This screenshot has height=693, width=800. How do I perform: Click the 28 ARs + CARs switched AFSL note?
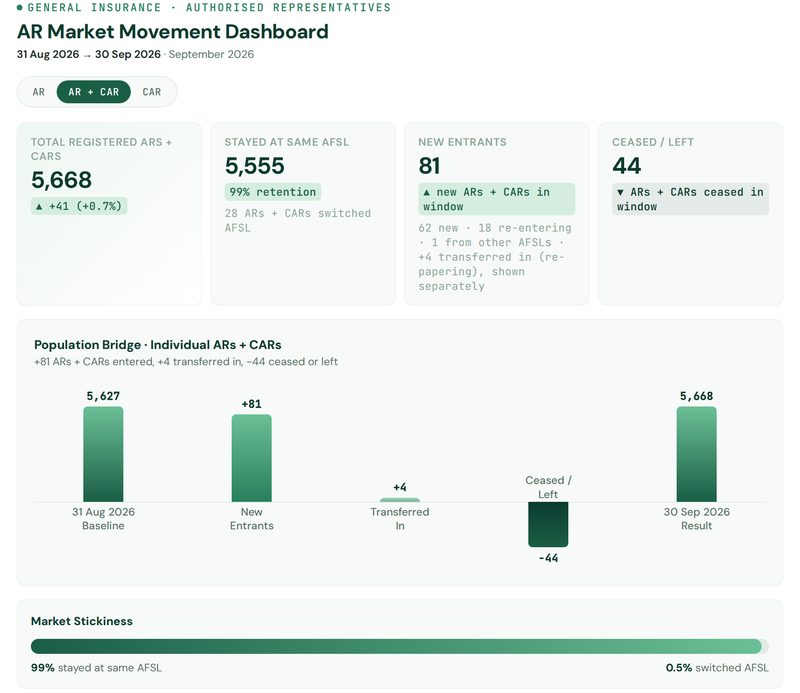pyautogui.click(x=298, y=220)
